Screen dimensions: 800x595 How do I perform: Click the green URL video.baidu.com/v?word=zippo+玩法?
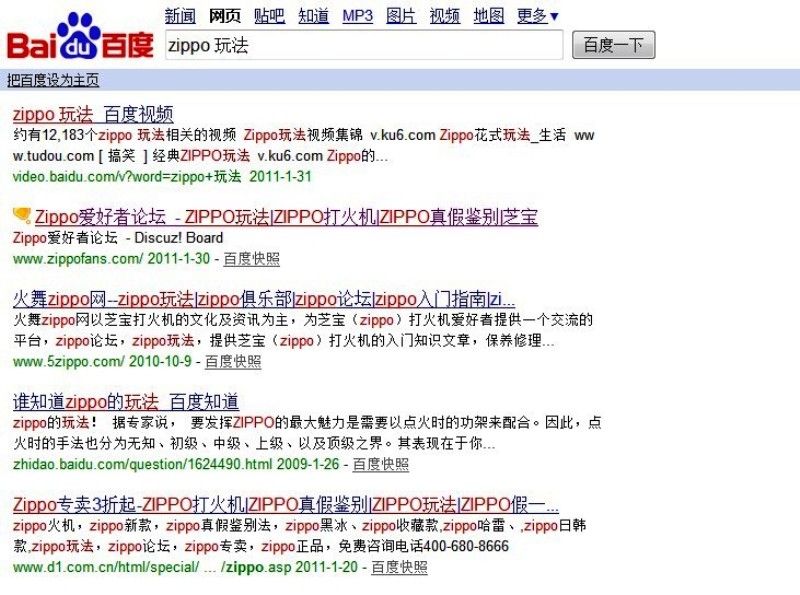[x=127, y=177]
